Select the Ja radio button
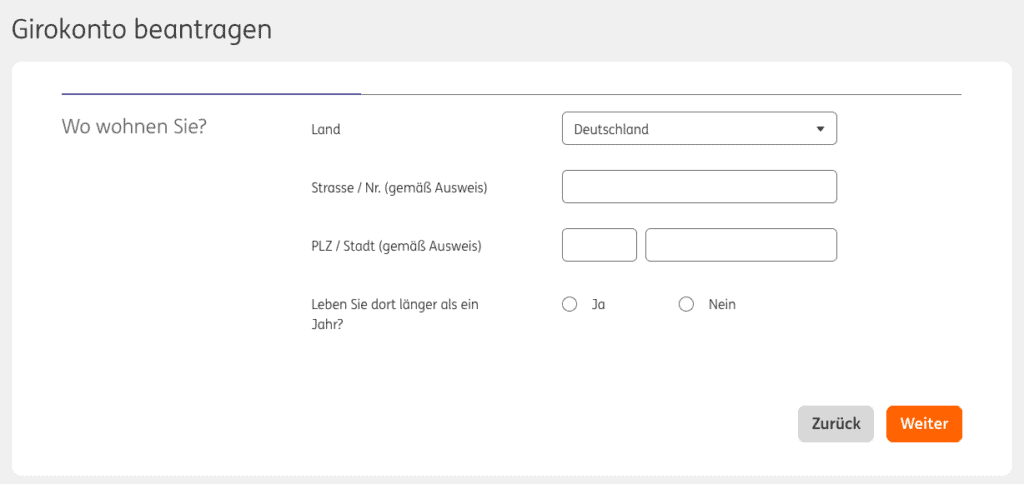Viewport: 1024px width, 484px height. click(570, 305)
